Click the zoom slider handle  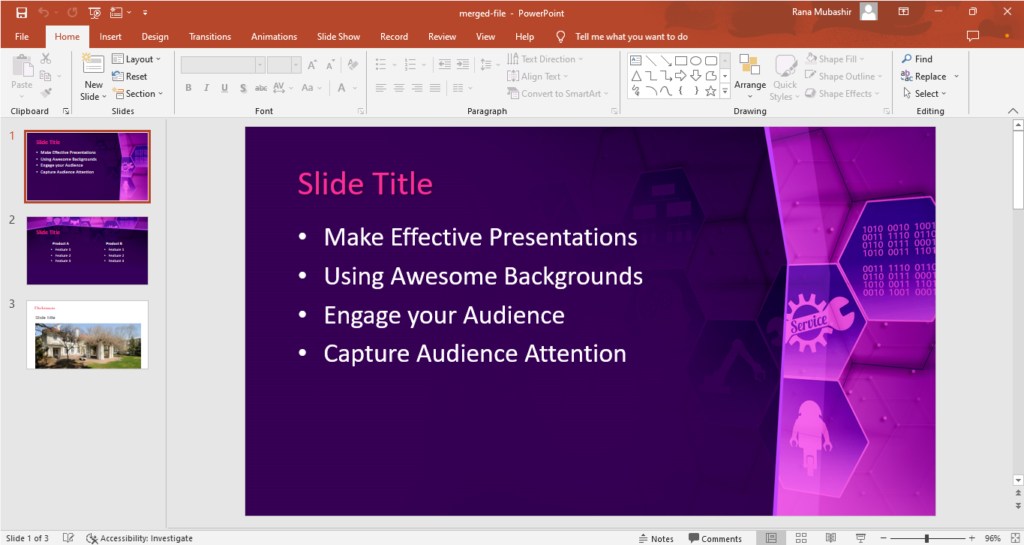[926, 538]
